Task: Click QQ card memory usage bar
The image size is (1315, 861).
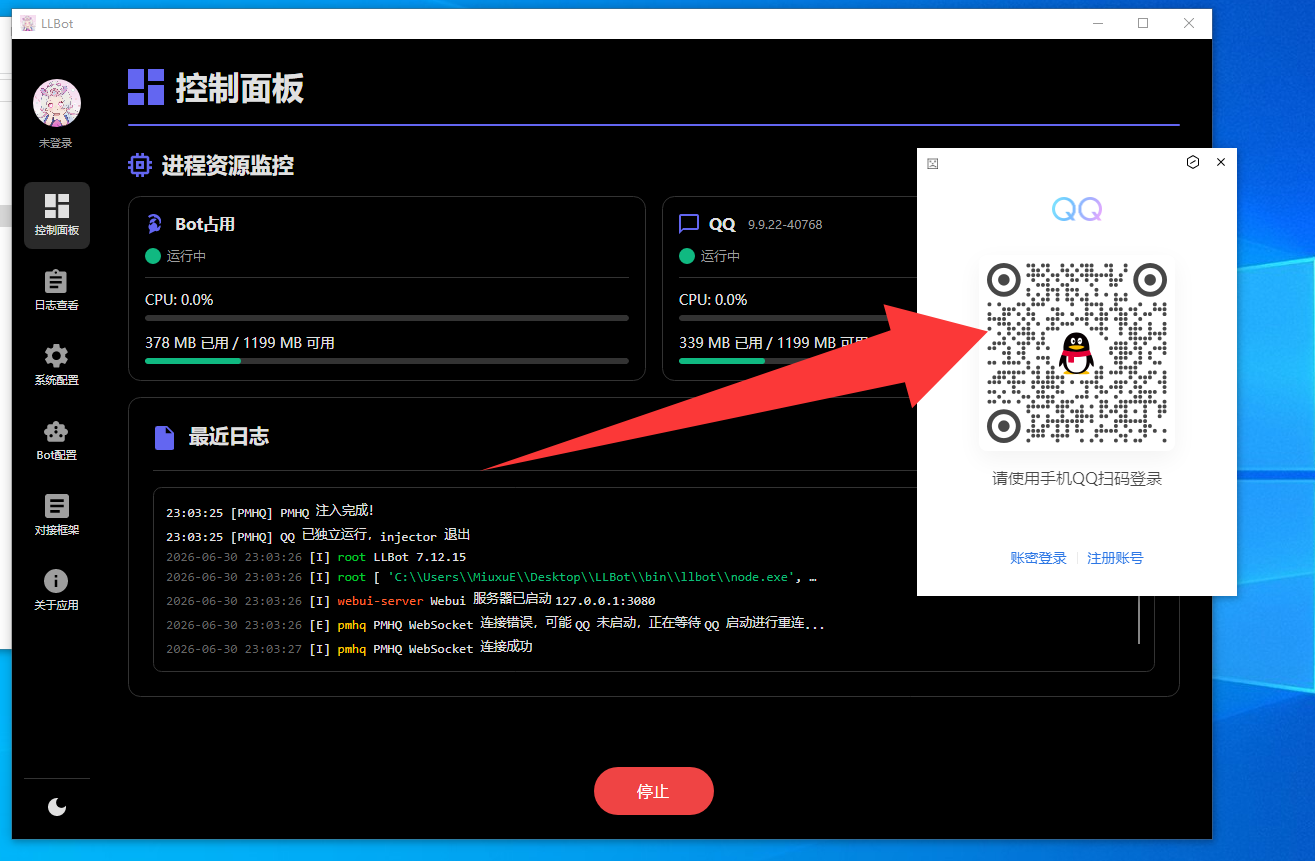Action: pos(797,361)
